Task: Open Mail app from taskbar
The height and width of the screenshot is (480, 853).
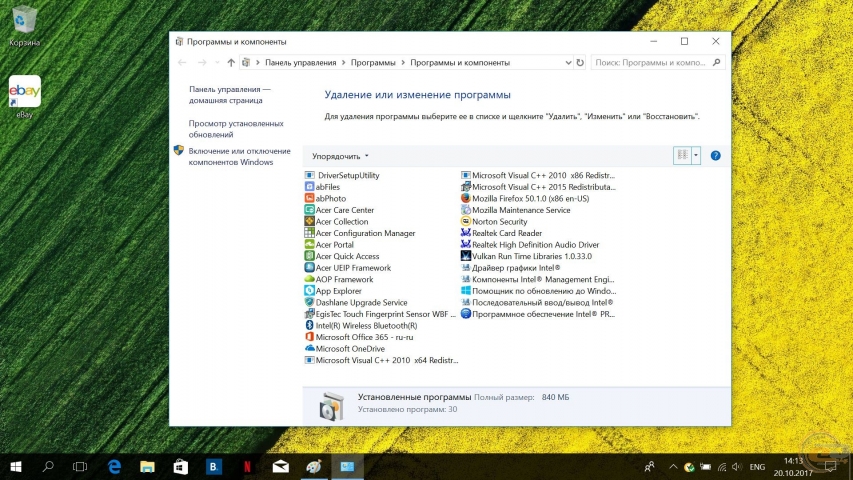Action: pyautogui.click(x=281, y=466)
